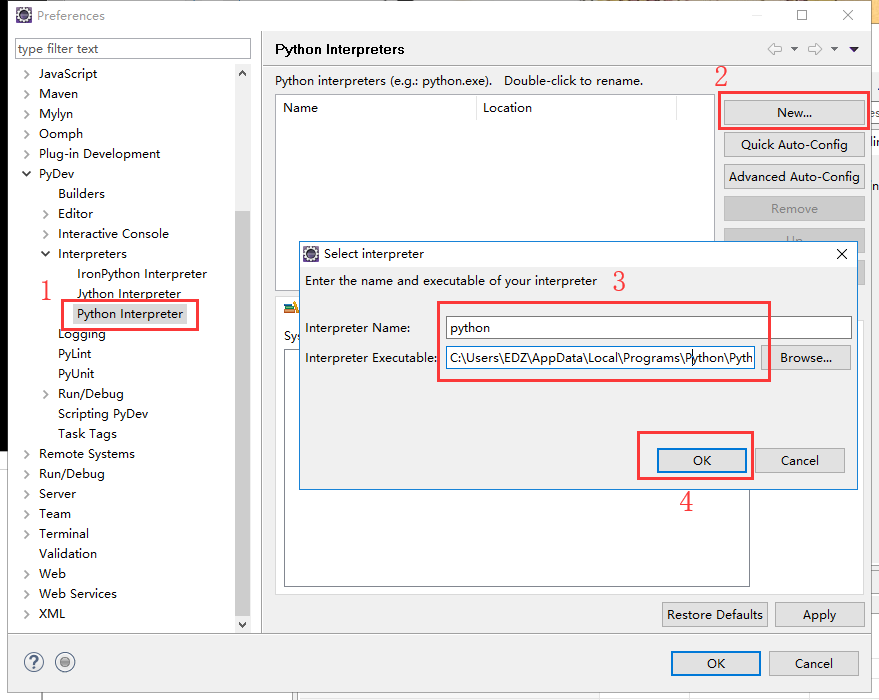This screenshot has width=879, height=700.
Task: Click Restore Defaults at the bottom
Action: 714,614
